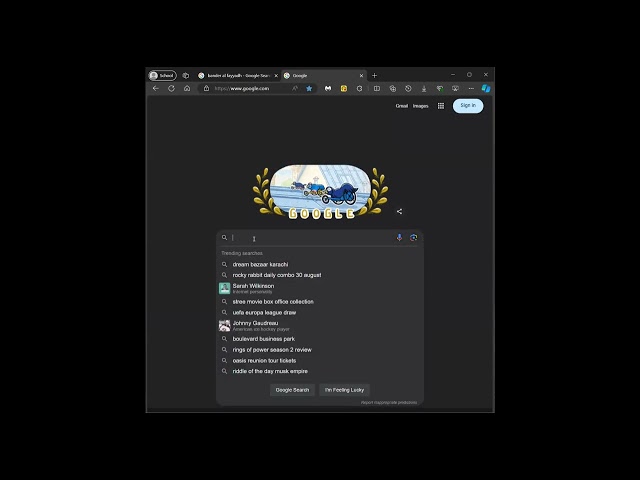The image size is (640, 480).
Task: Close the Google tab
Action: coord(361,76)
